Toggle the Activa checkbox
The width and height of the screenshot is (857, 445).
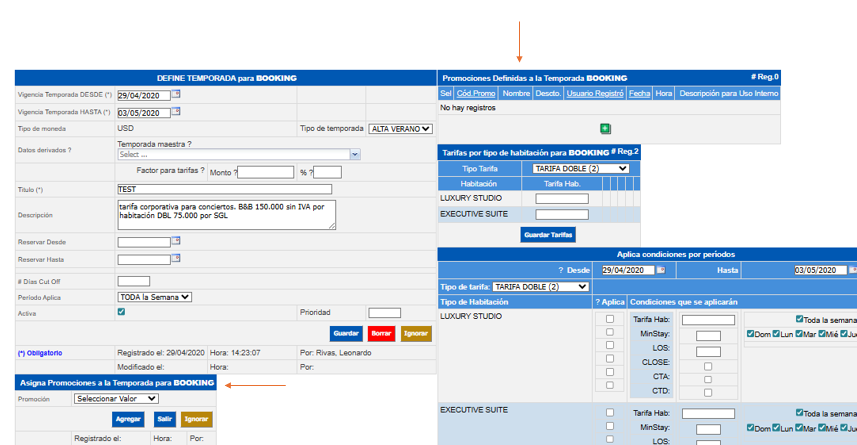121,312
